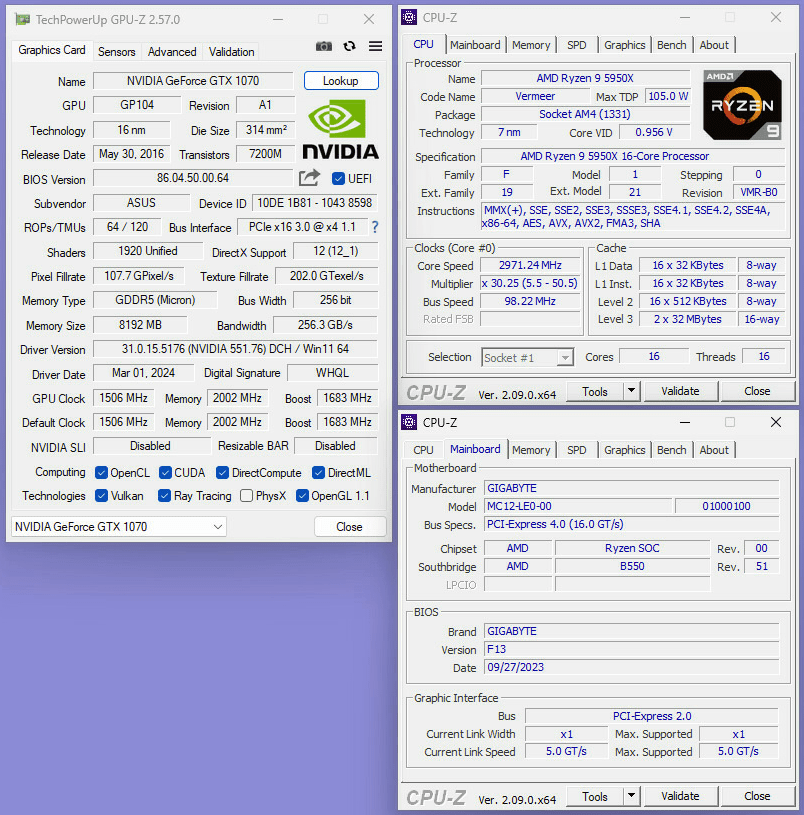Toggle the OpenCL checkbox
This screenshot has width=804, height=815.
pos(101,472)
